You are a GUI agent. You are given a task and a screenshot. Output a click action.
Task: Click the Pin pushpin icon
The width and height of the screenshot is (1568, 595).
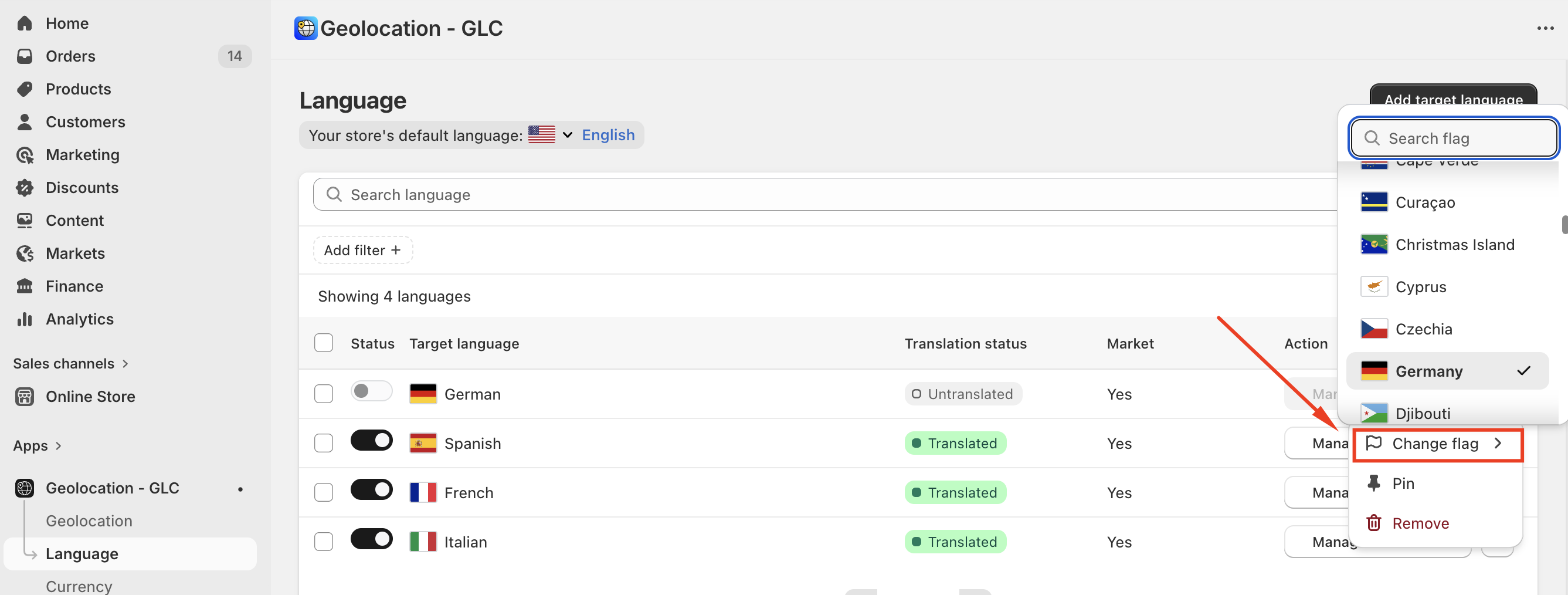pos(1374,484)
